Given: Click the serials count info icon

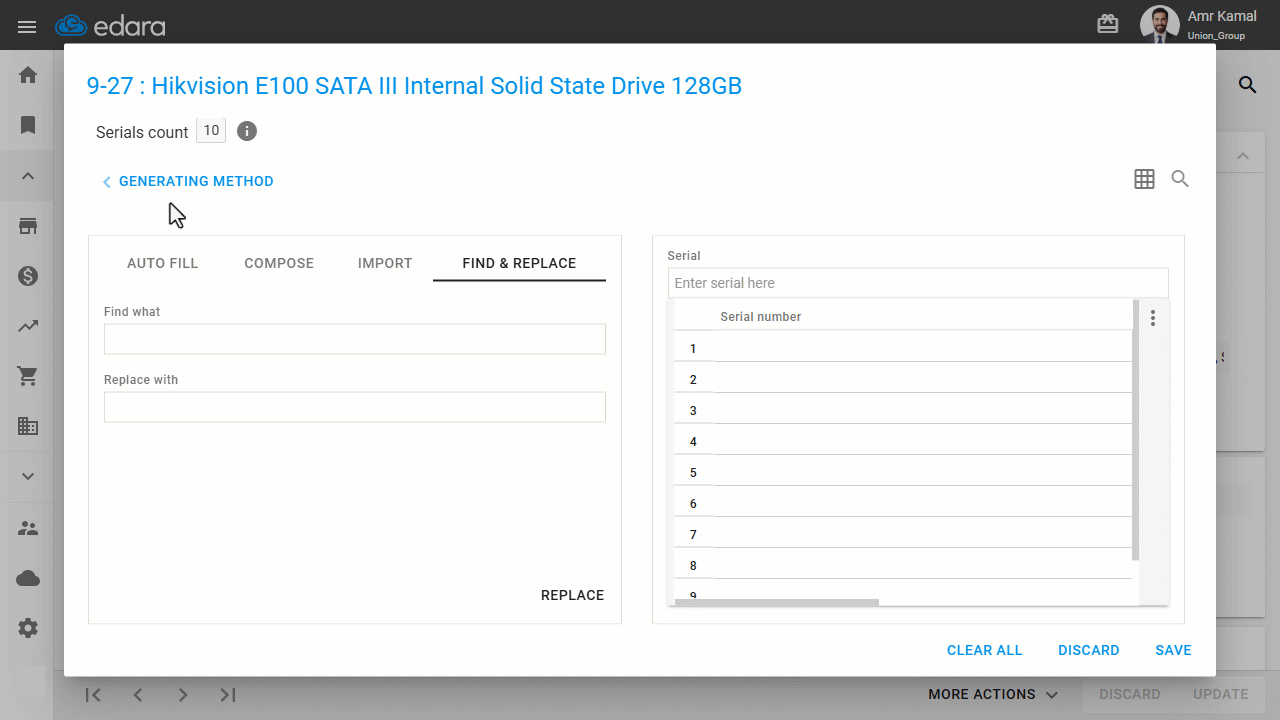Looking at the screenshot, I should tap(247, 131).
